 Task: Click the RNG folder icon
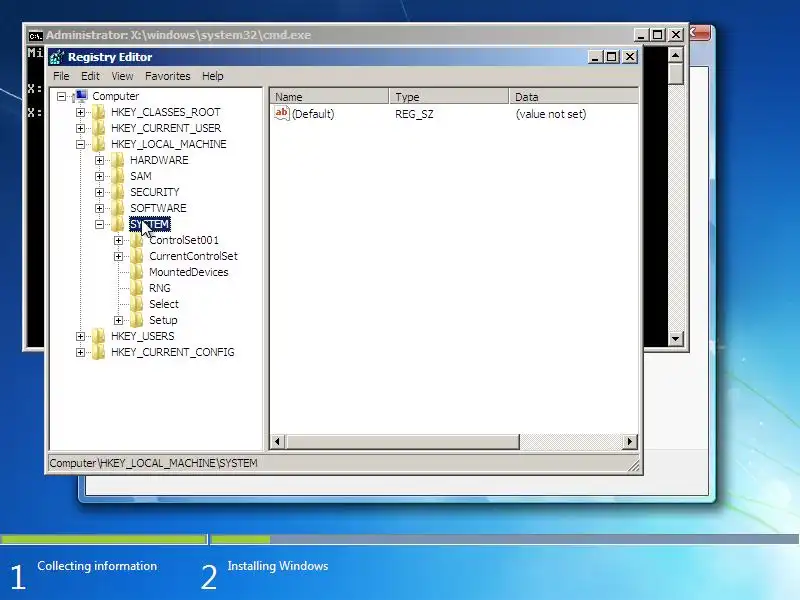pos(136,288)
